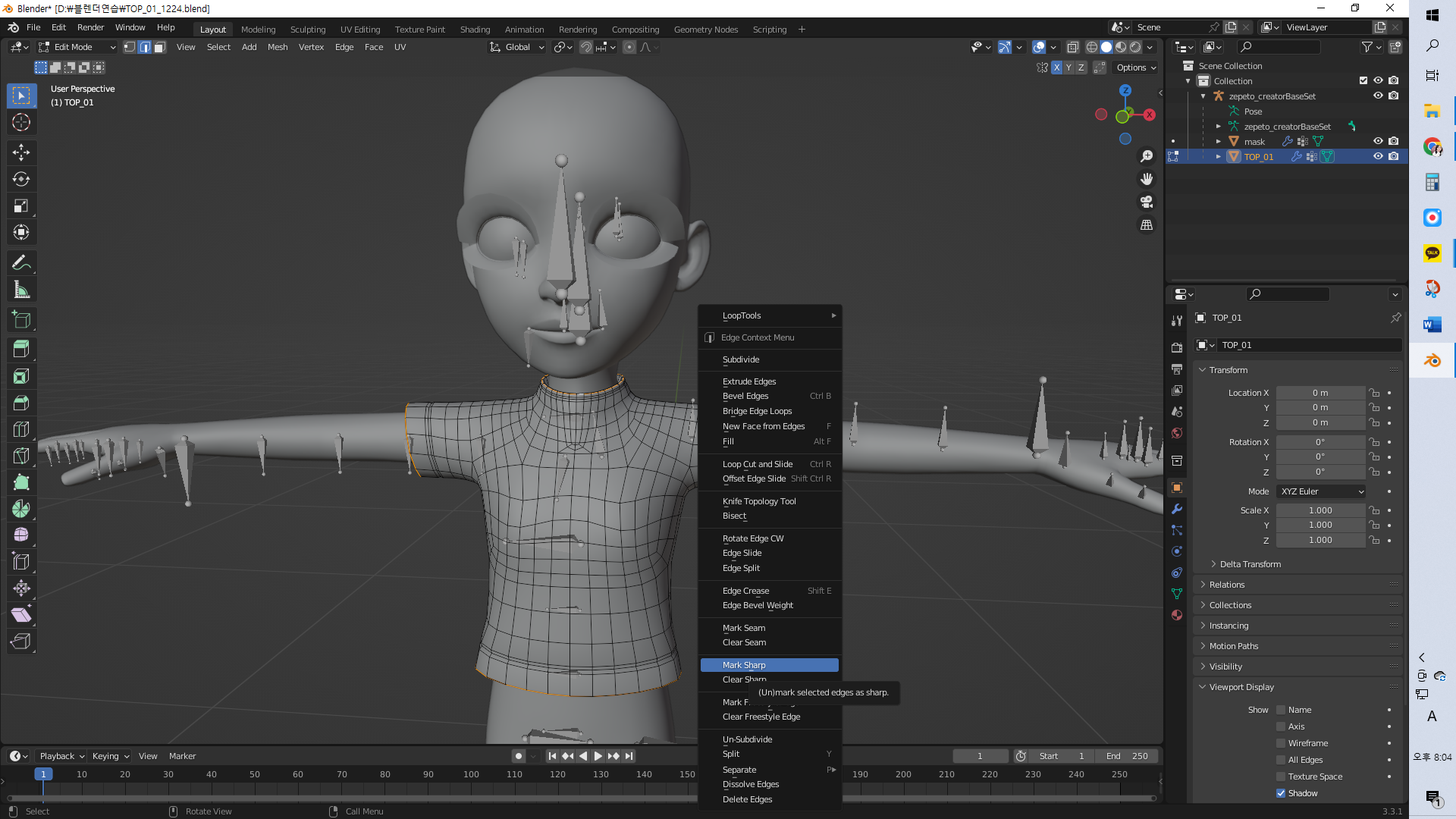This screenshot has height=819, width=1456.
Task: Enable the Wireframe display checkbox
Action: 1281,743
